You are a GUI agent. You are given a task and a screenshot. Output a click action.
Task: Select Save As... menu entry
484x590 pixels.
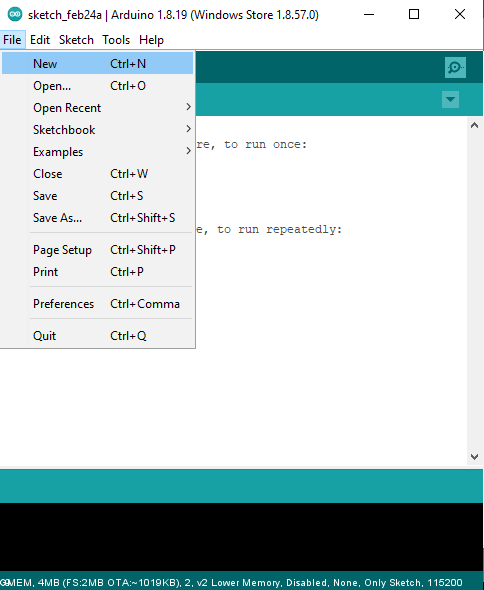[97, 218]
